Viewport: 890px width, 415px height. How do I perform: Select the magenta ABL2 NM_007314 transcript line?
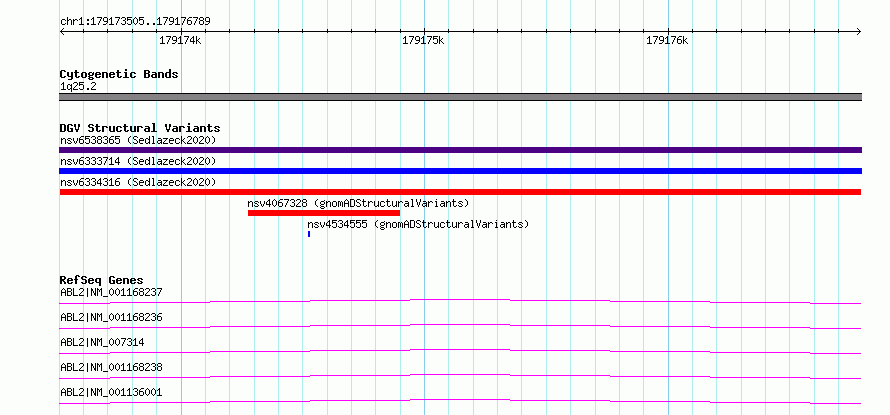460,351
